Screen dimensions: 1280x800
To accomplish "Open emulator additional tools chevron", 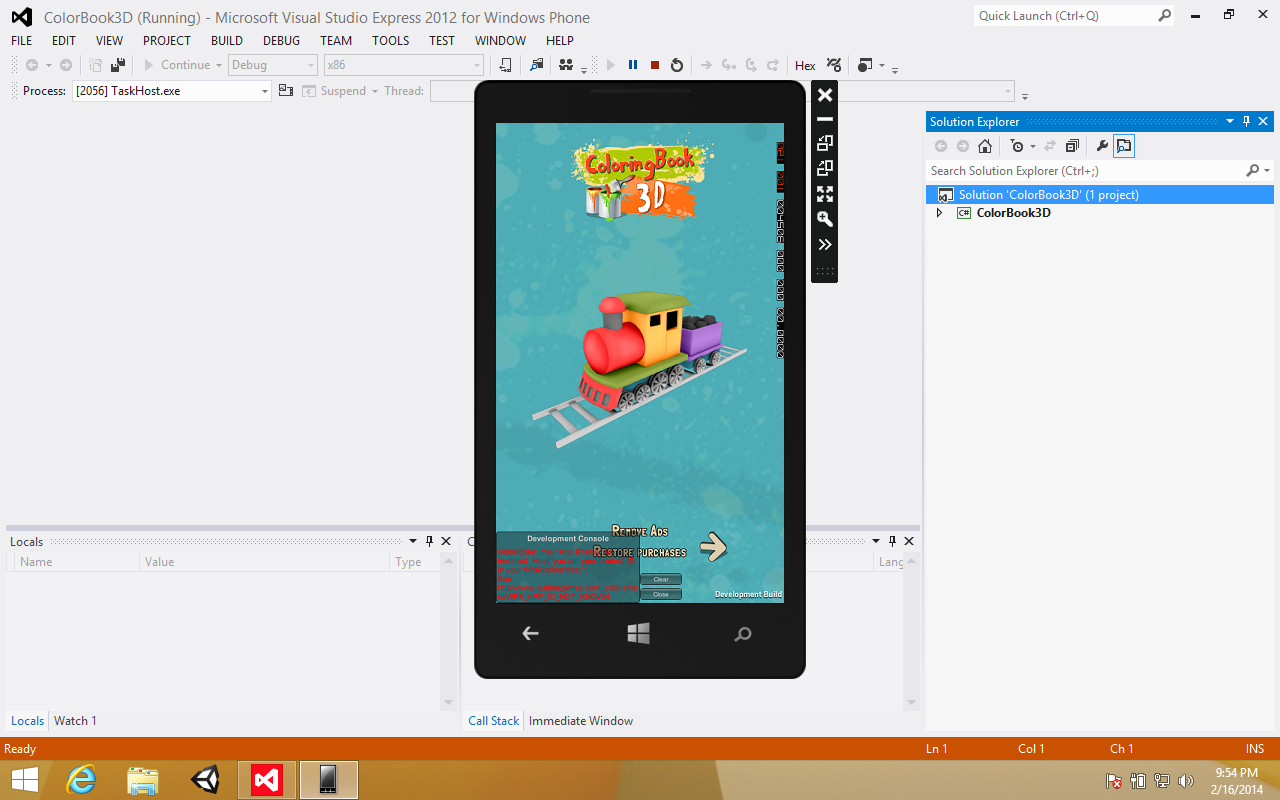I will 825,245.
